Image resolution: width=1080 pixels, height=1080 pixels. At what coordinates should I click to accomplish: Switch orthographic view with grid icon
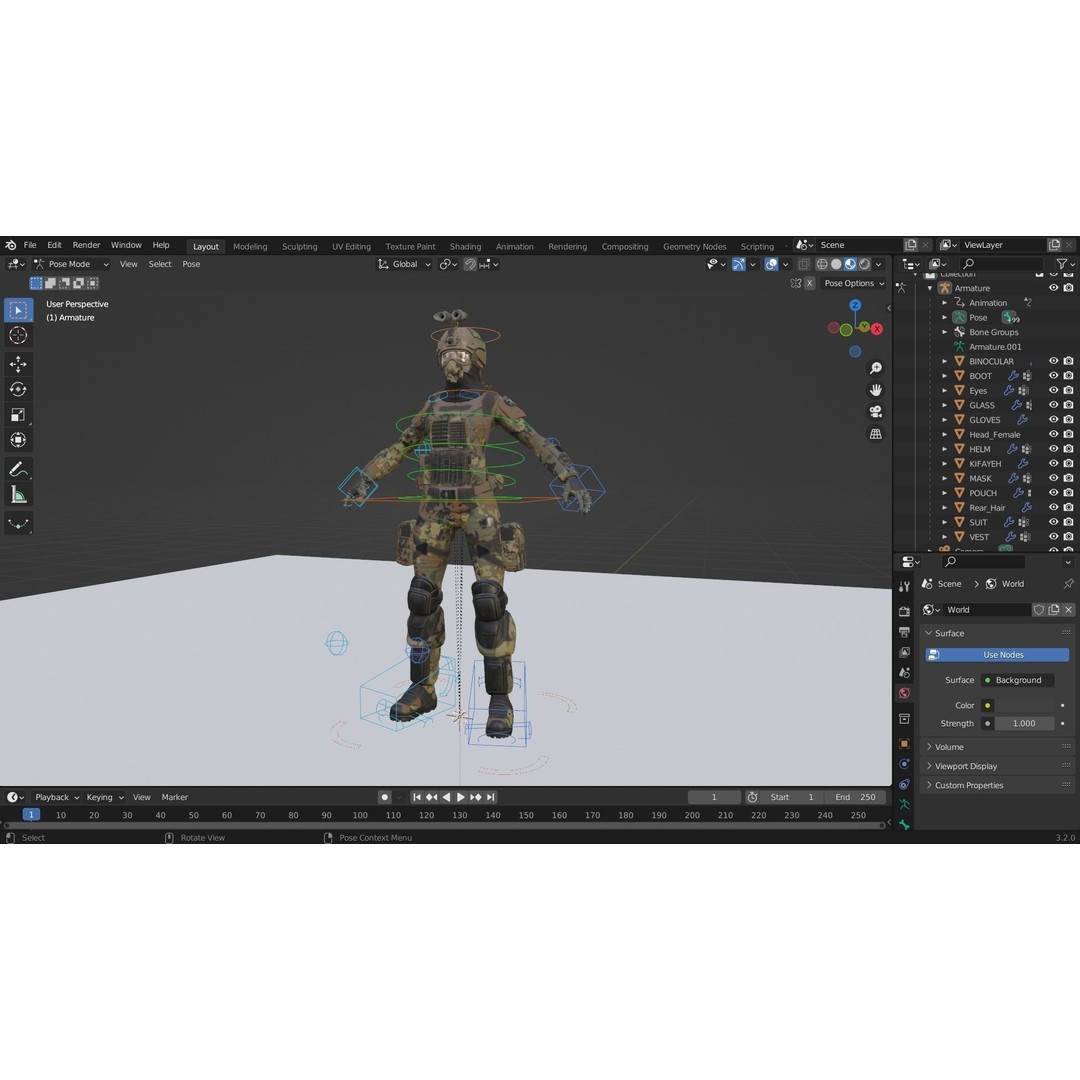[x=875, y=434]
